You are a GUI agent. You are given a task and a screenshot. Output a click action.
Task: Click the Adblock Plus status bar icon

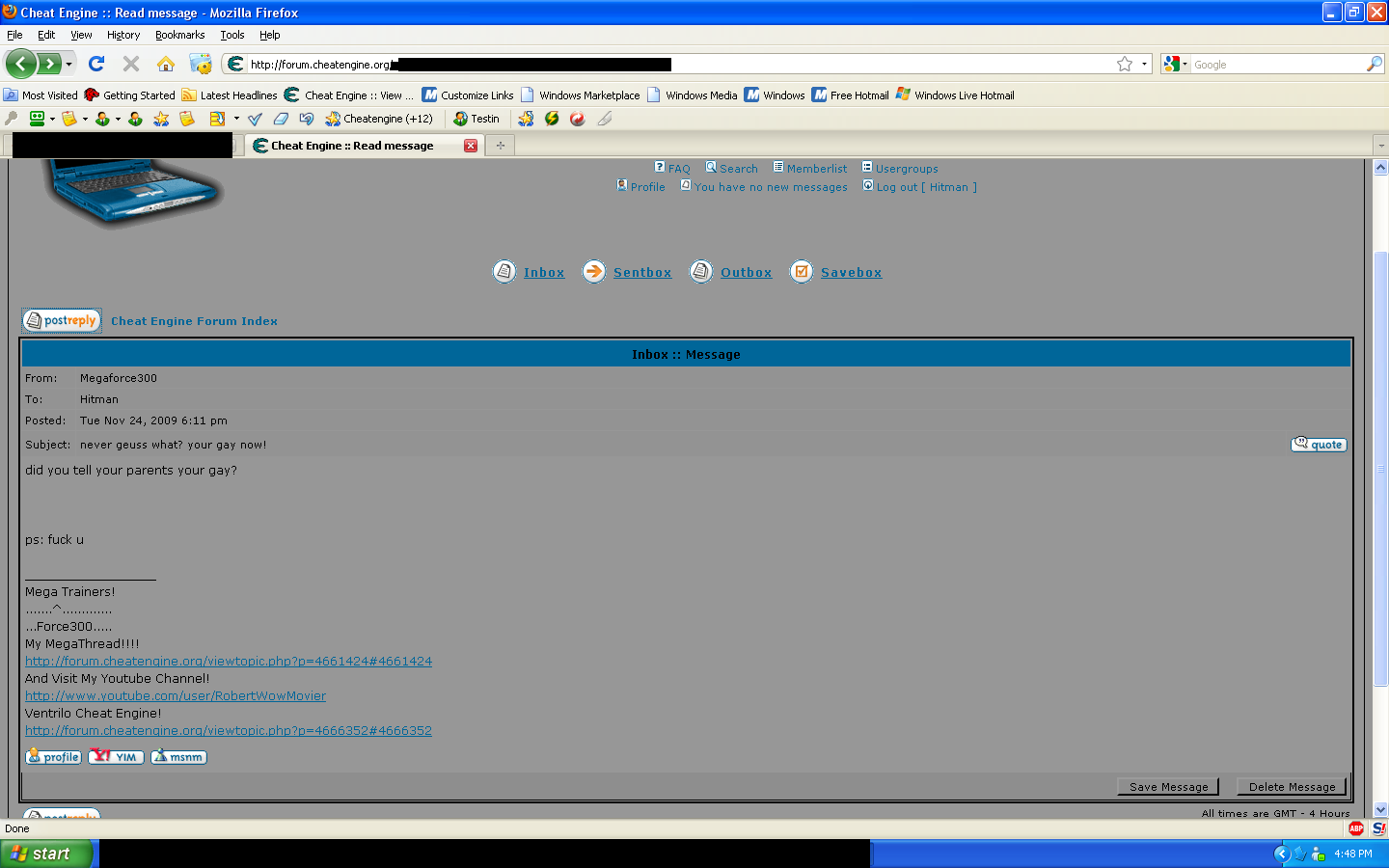(x=1356, y=828)
